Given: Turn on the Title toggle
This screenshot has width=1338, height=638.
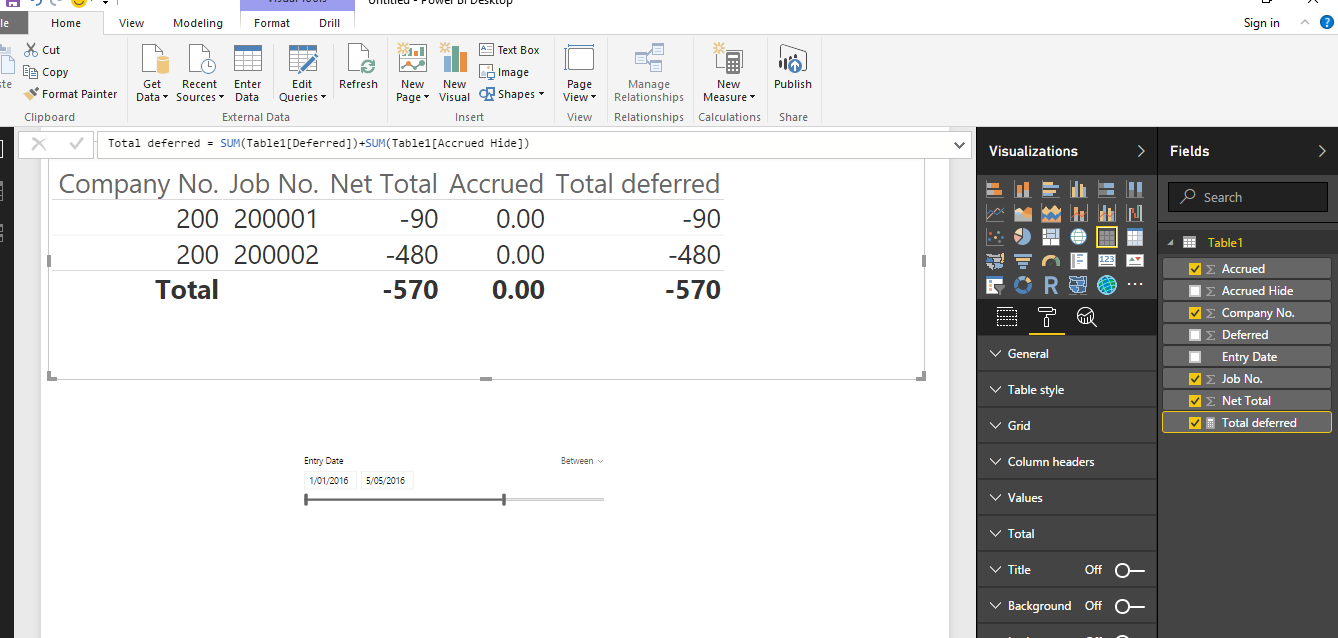Looking at the screenshot, I should [x=1129, y=570].
